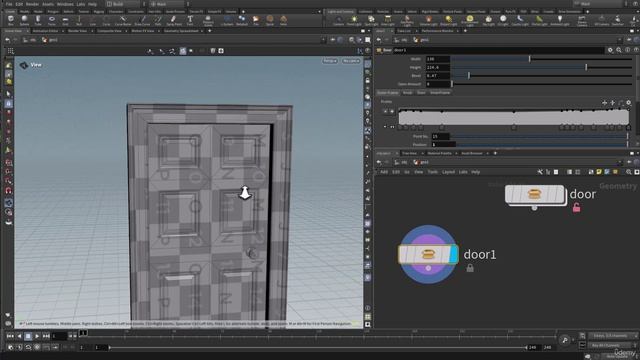Image resolution: width=640 pixels, height=360 pixels.
Task: Select the door1 node in the network
Action: (428, 254)
